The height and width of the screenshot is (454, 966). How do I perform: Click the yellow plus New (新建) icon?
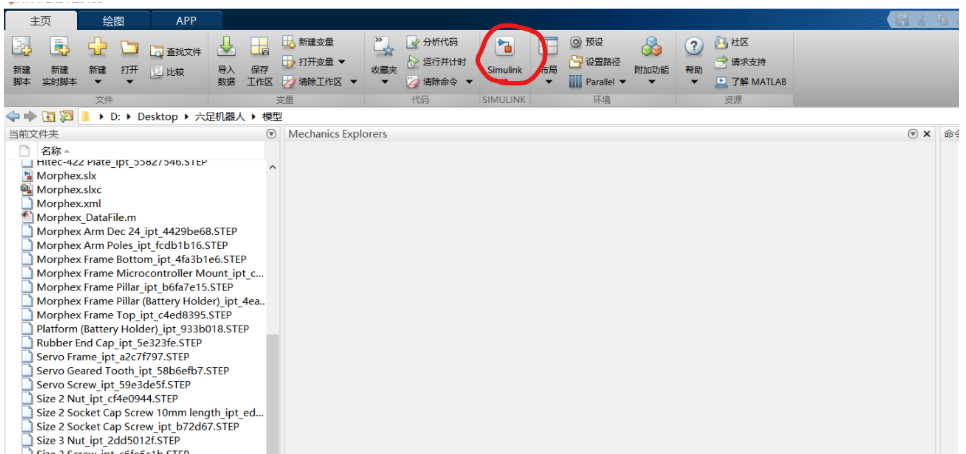97,47
